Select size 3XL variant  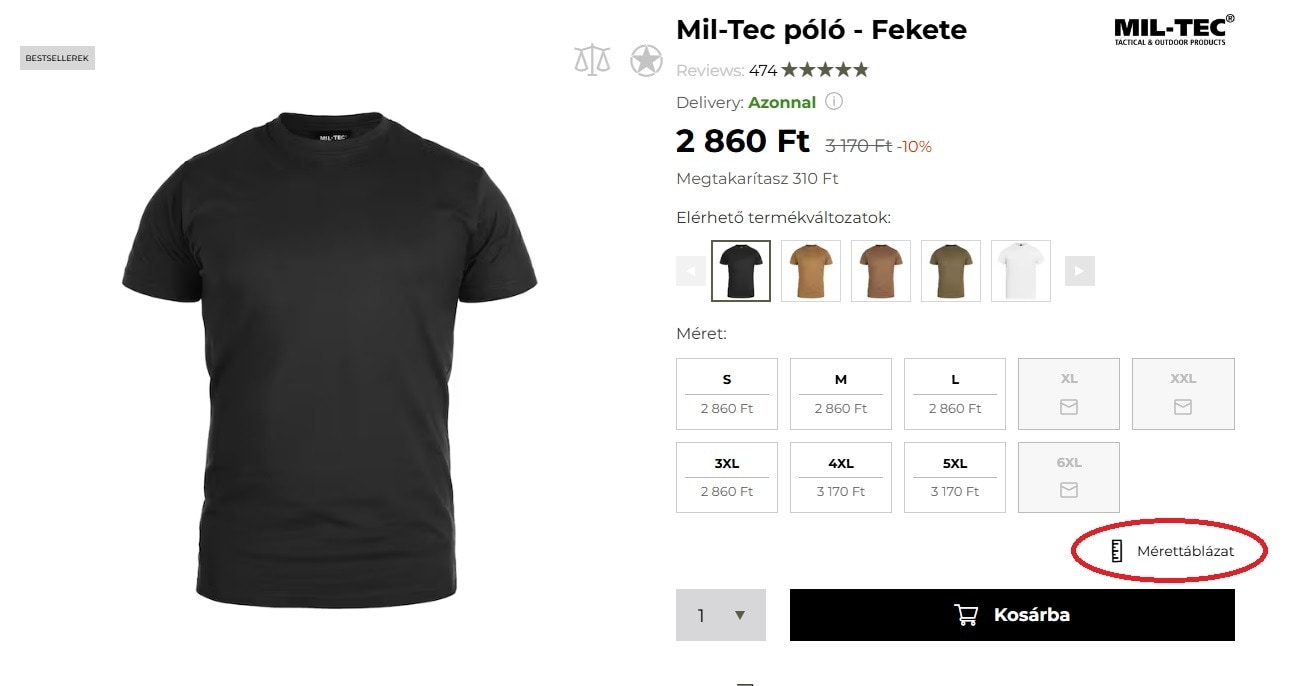tap(726, 477)
